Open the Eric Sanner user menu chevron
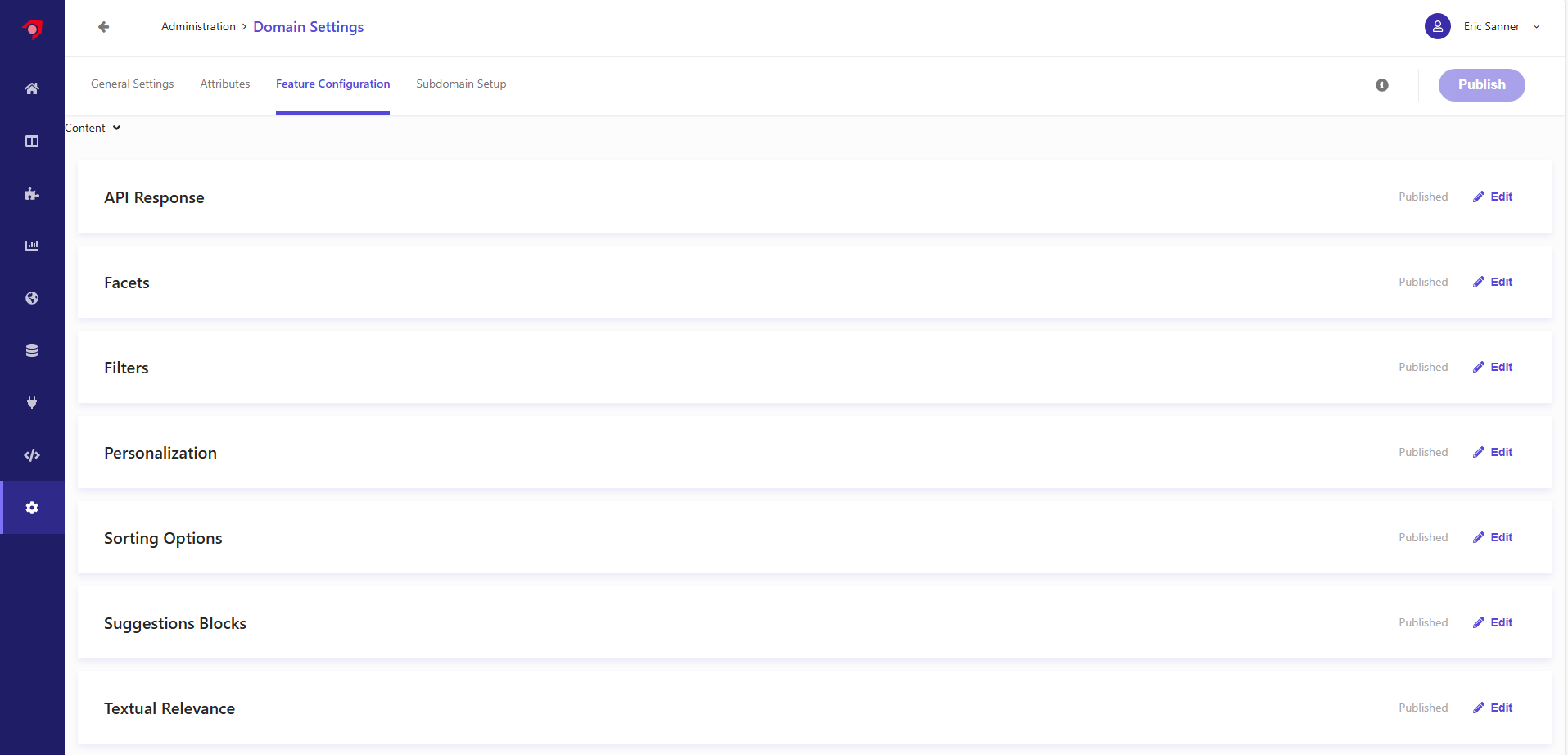 [x=1537, y=27]
